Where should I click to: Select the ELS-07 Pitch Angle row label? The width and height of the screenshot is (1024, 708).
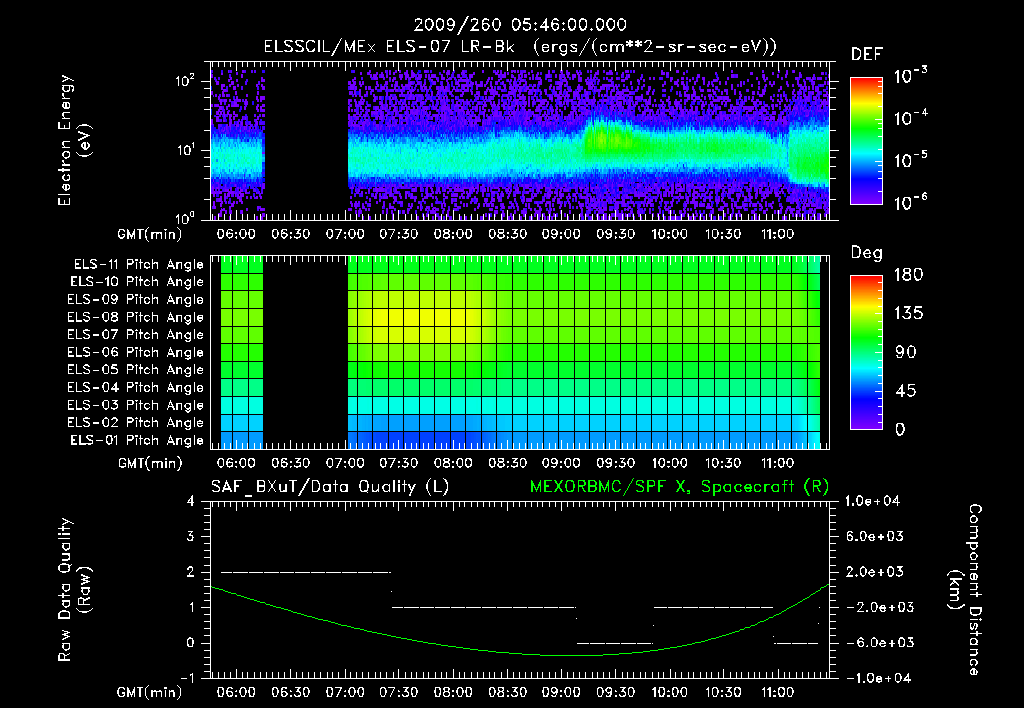click(136, 334)
